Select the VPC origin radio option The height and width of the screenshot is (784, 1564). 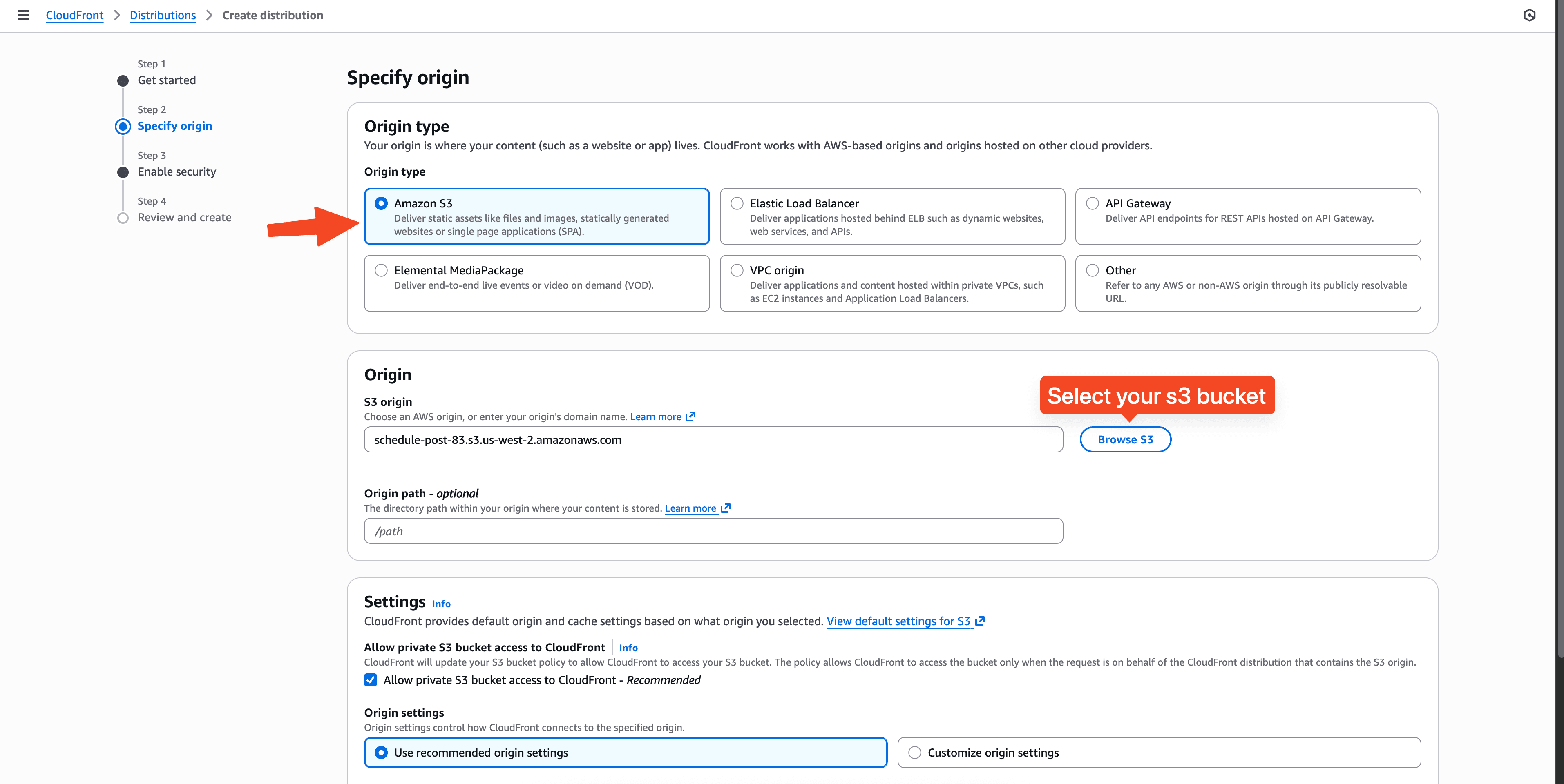pos(737,270)
